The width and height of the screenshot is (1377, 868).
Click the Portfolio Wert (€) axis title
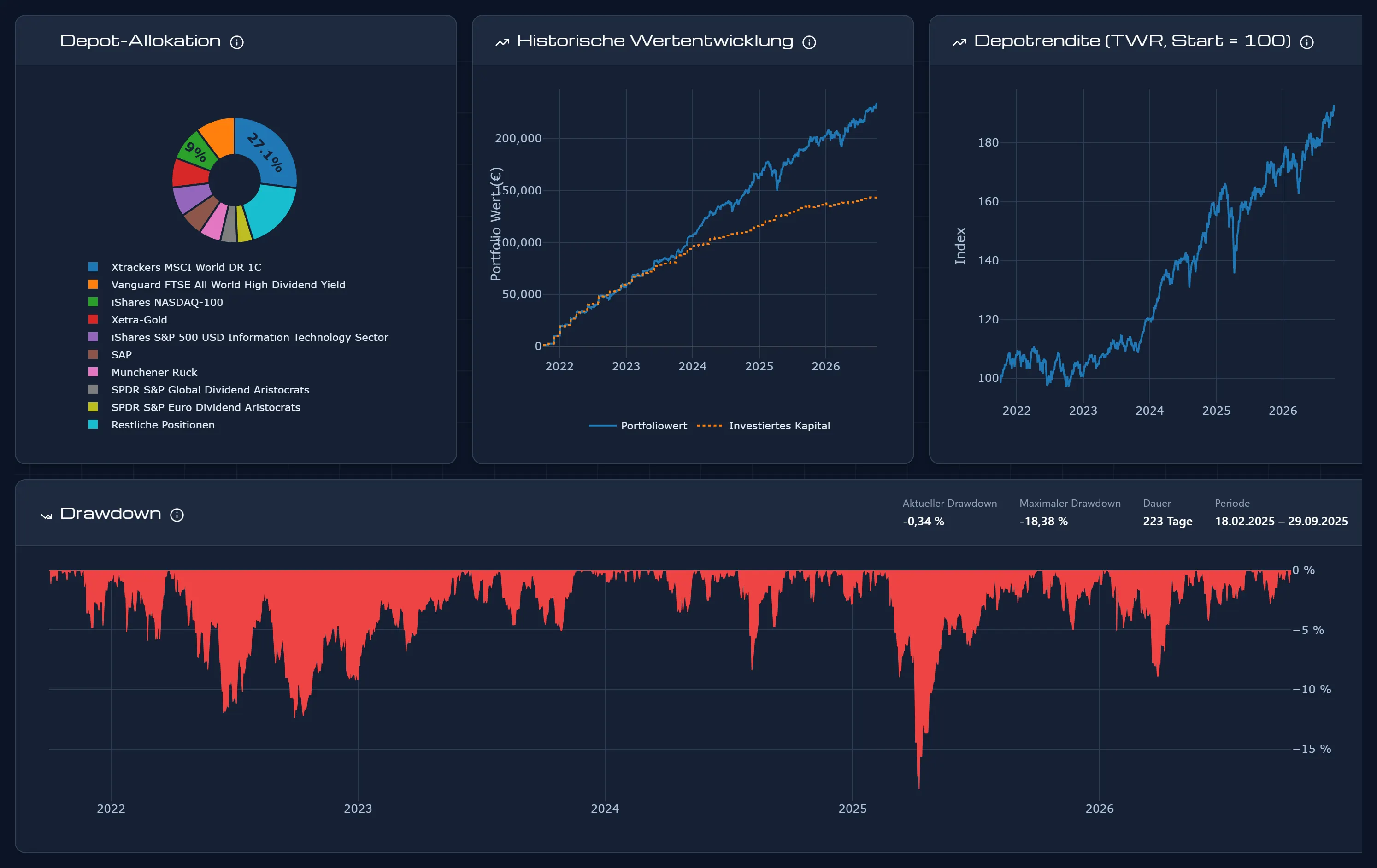(496, 223)
